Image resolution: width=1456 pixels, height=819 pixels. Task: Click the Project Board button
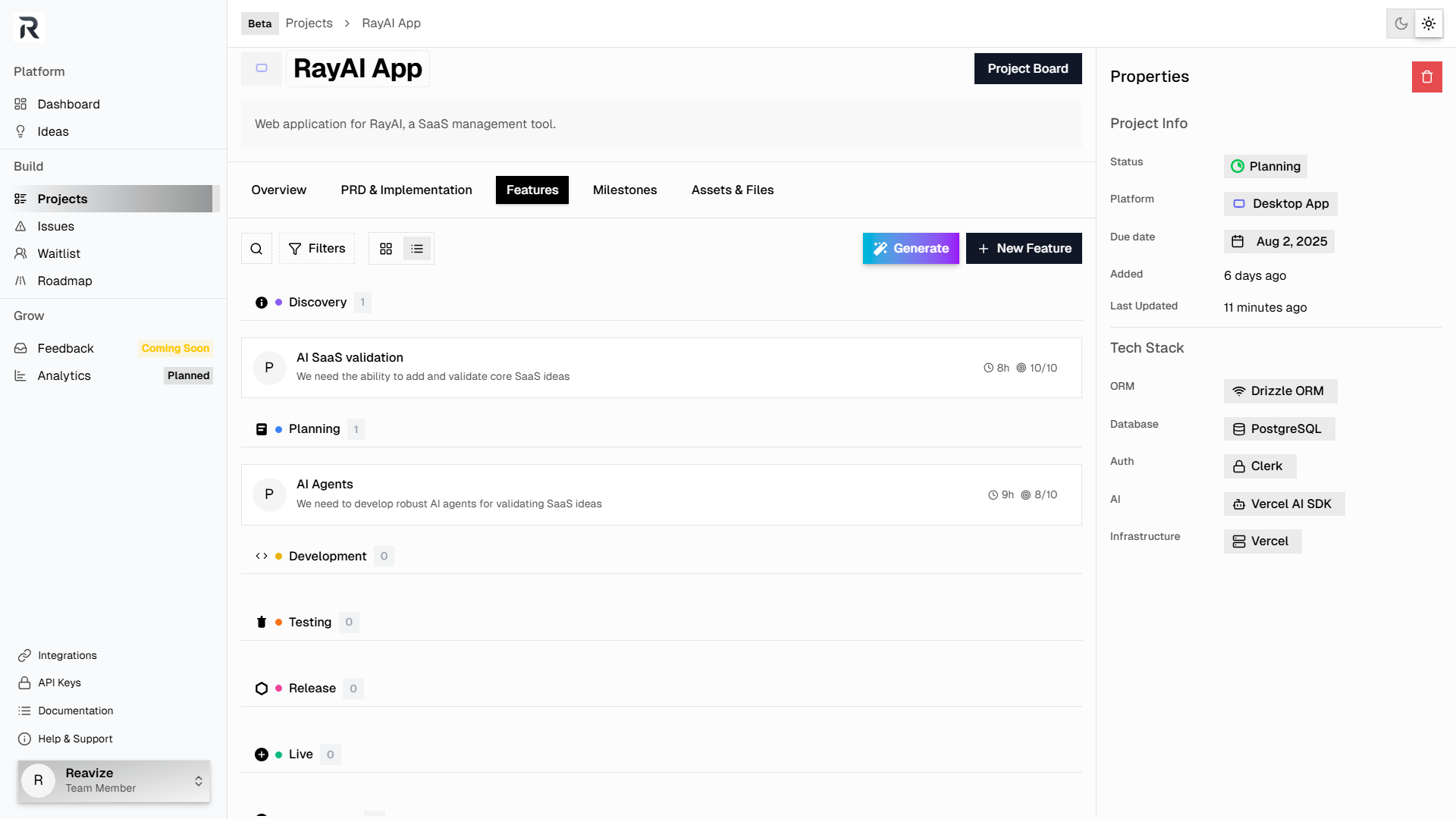(1028, 68)
